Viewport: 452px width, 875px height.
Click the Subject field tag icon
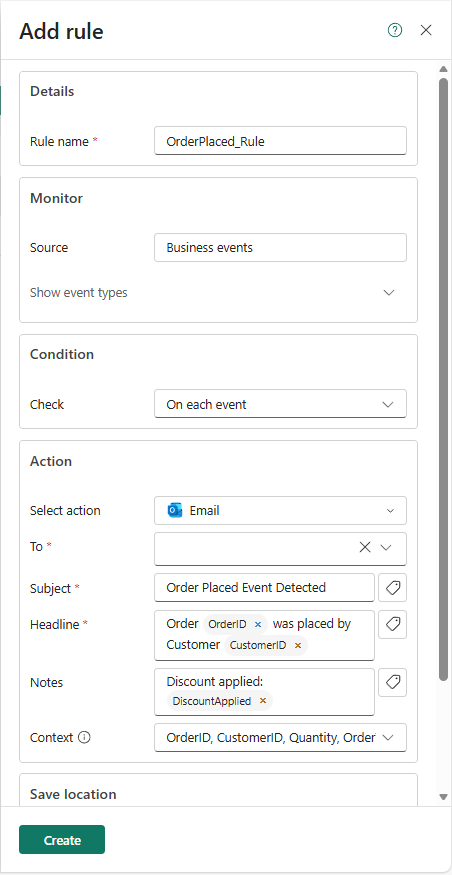(392, 588)
